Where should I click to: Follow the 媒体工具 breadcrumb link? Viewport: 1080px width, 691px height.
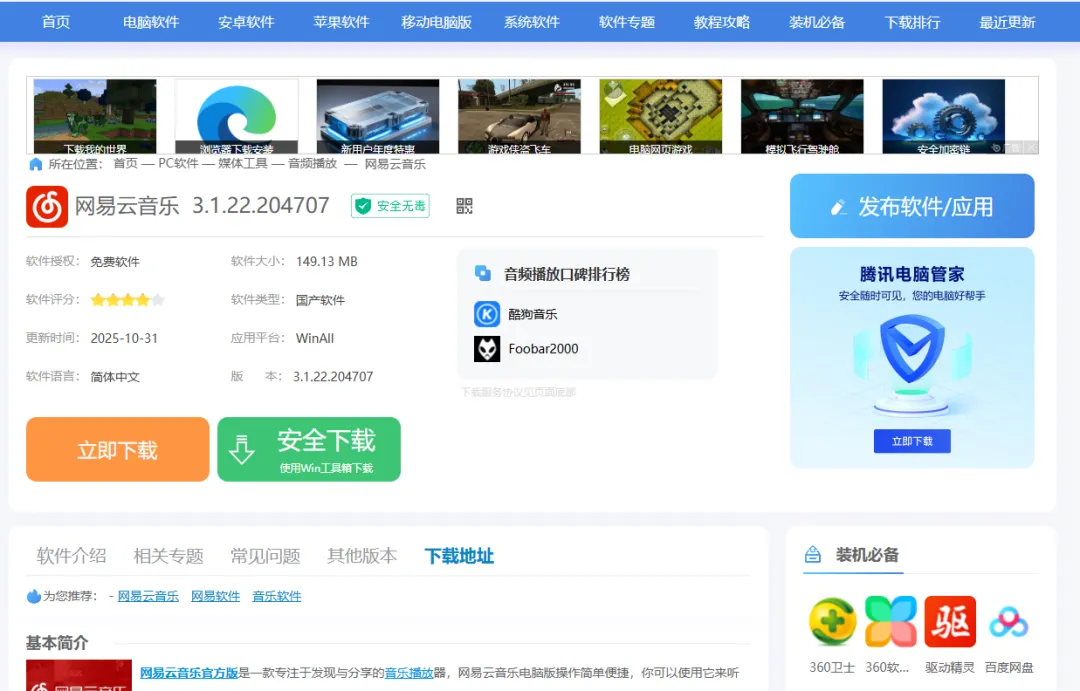pyautogui.click(x=242, y=164)
